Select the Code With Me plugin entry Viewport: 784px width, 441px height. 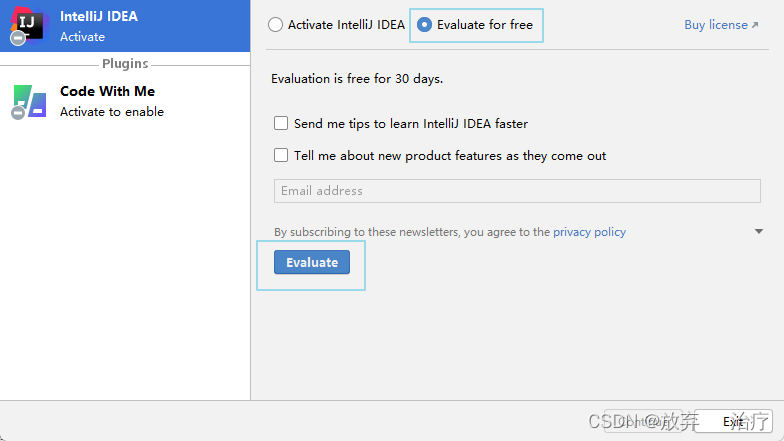click(125, 101)
